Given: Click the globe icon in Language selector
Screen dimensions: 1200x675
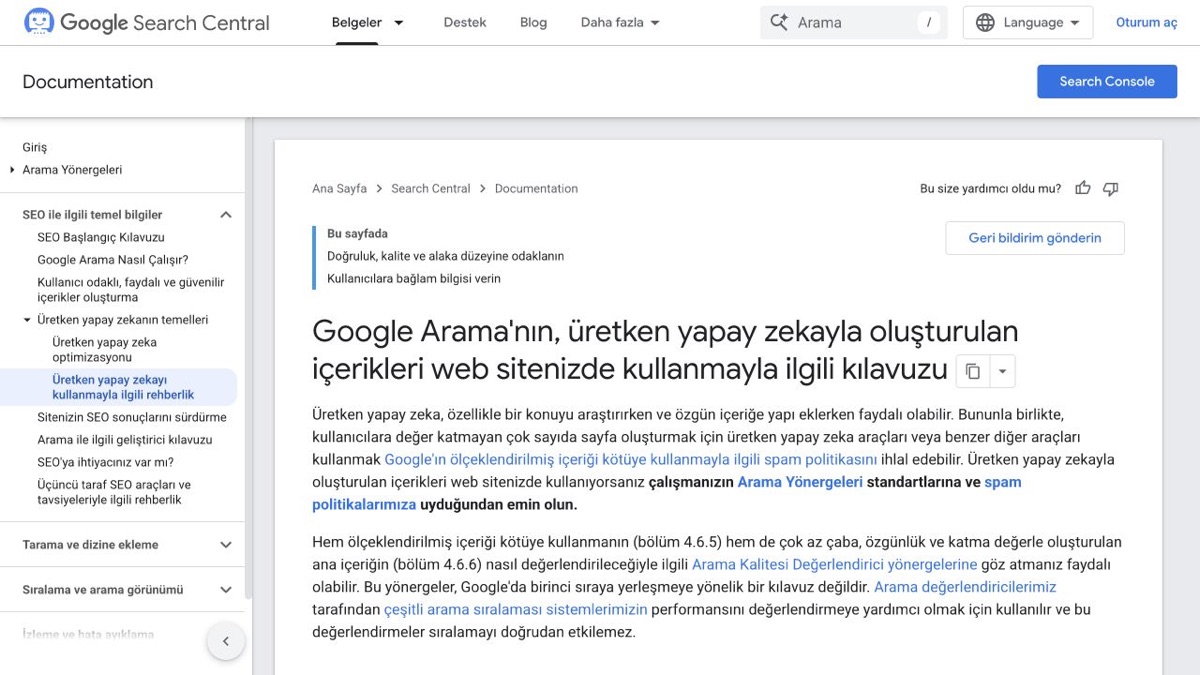Looking at the screenshot, I should [985, 22].
